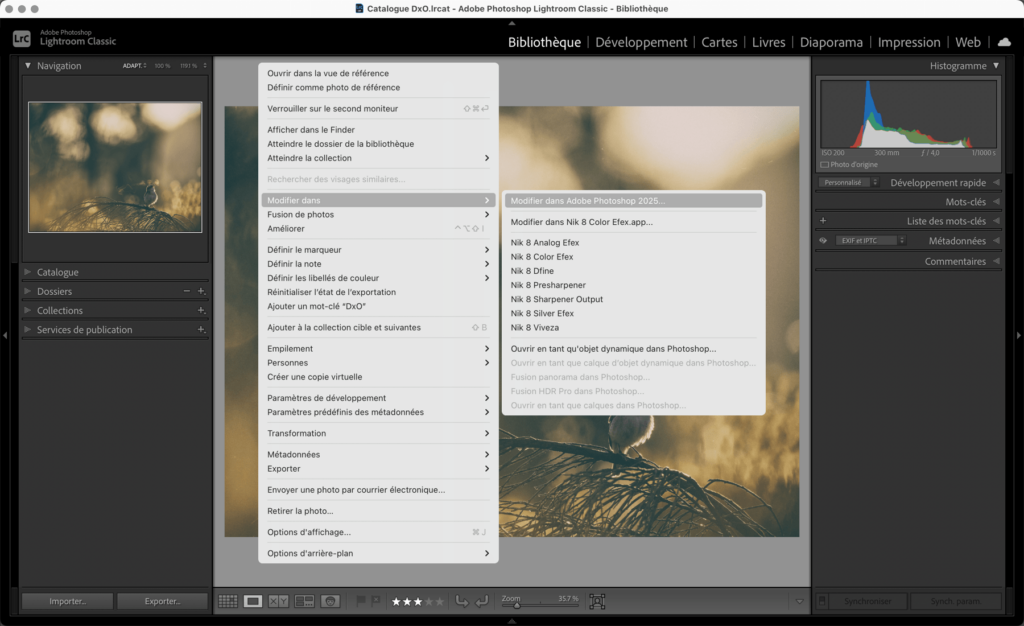This screenshot has width=1024, height=626.
Task: Open the Diaporama module
Action: [x=831, y=42]
